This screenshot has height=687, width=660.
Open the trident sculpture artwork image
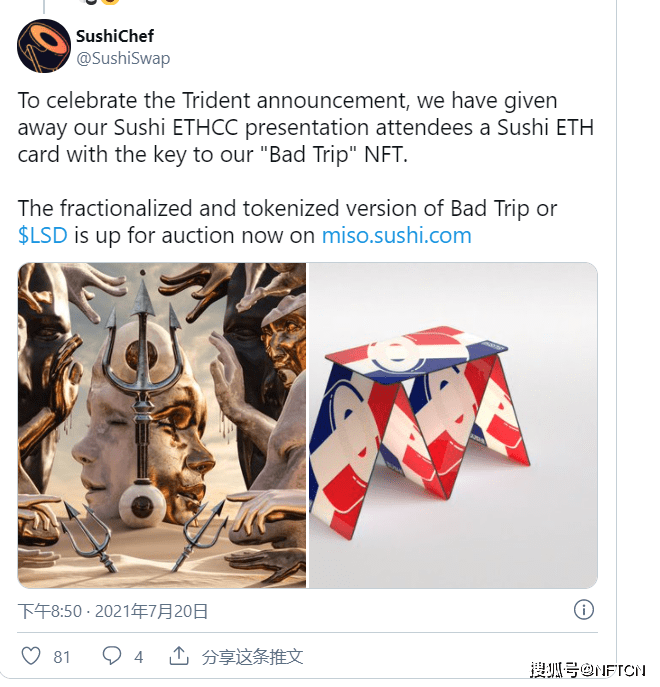pyautogui.click(x=162, y=425)
